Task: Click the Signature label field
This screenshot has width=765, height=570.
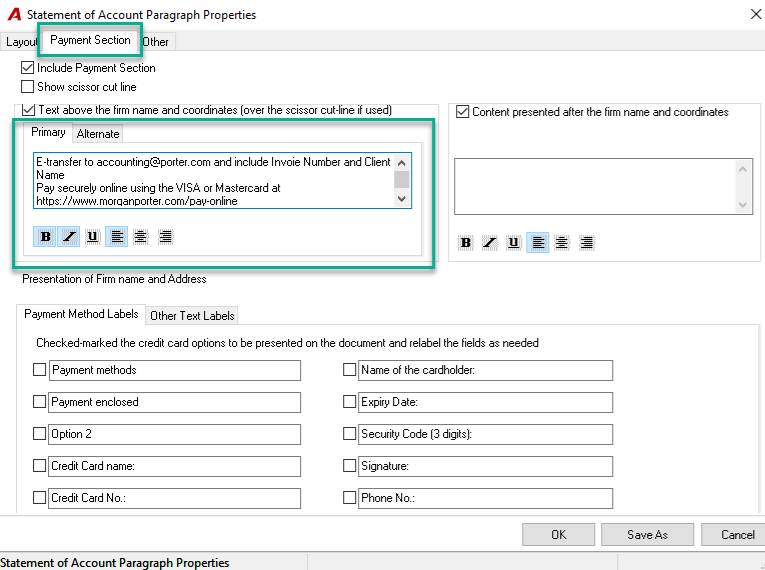Action: click(485, 467)
